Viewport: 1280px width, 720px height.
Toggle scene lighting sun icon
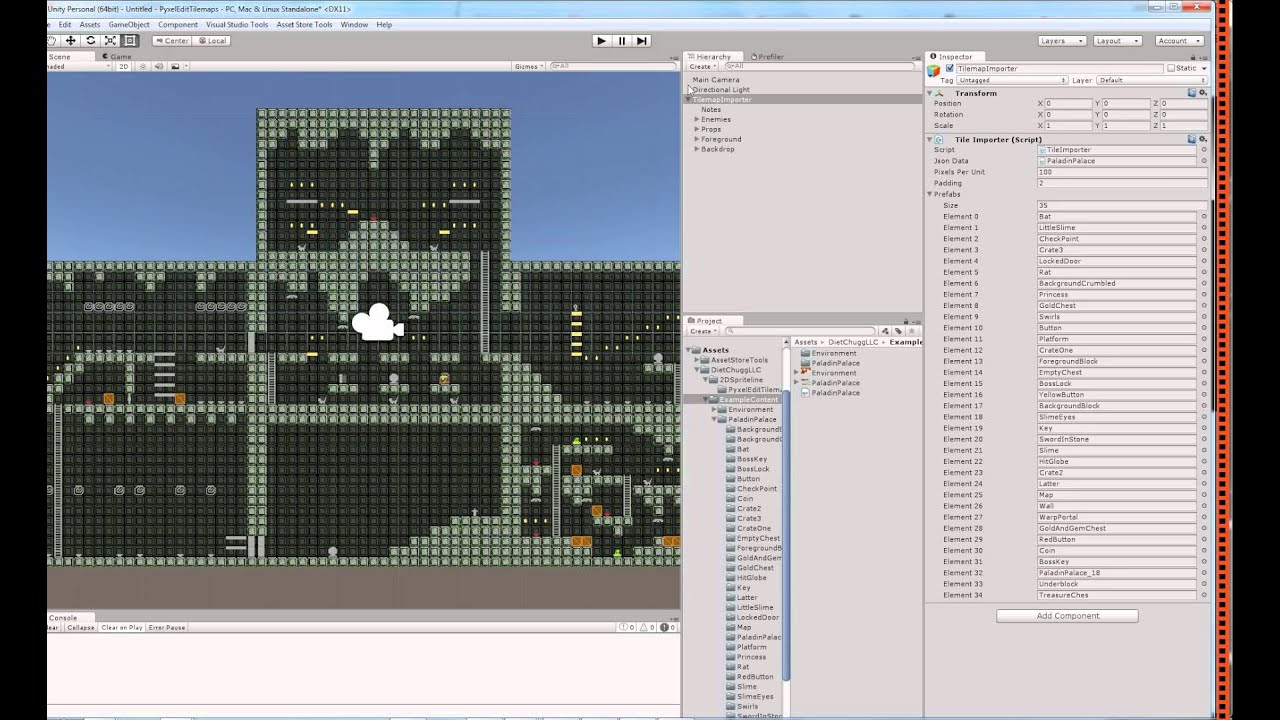(143, 67)
